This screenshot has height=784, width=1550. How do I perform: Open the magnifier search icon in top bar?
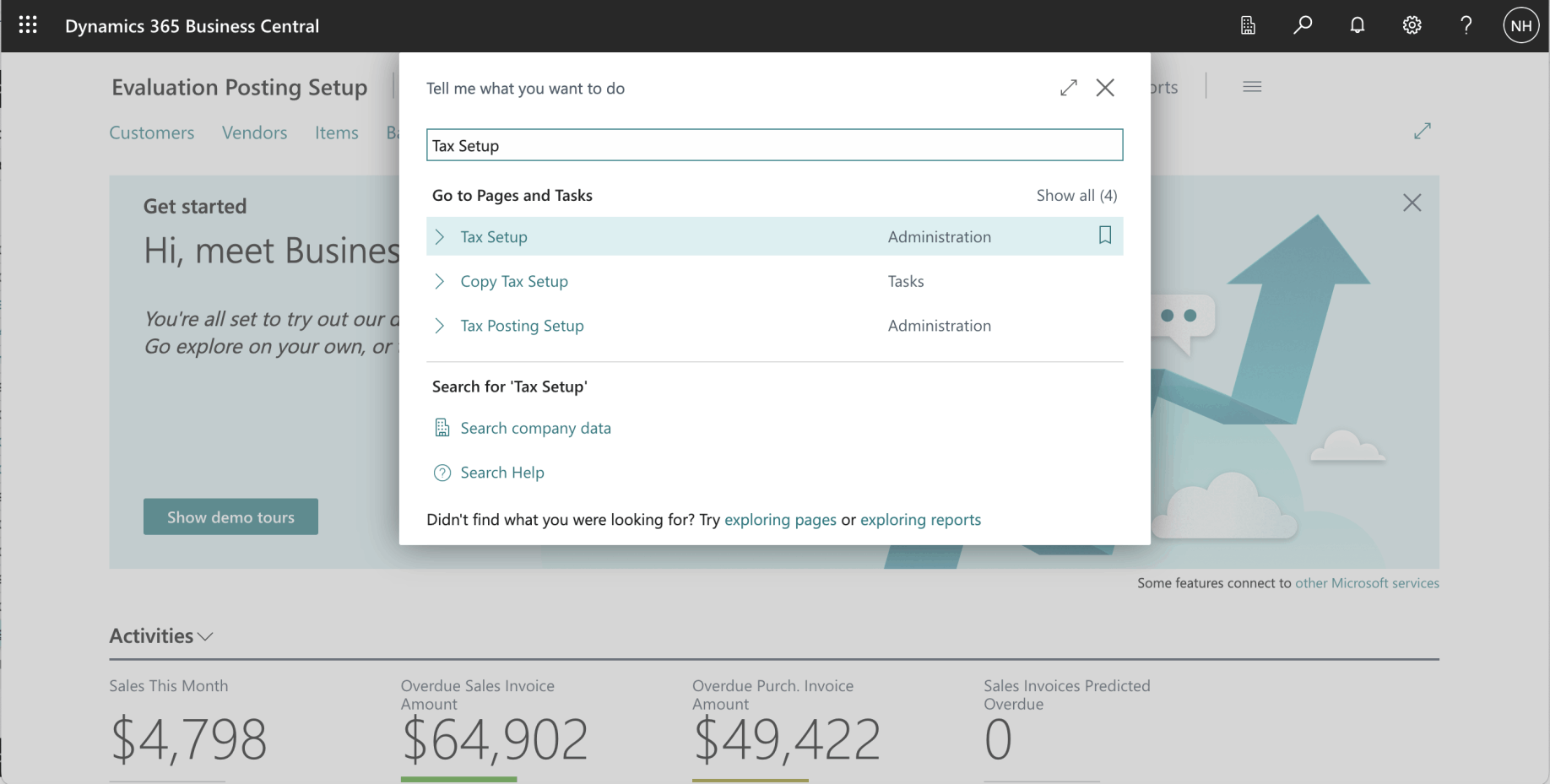1303,25
